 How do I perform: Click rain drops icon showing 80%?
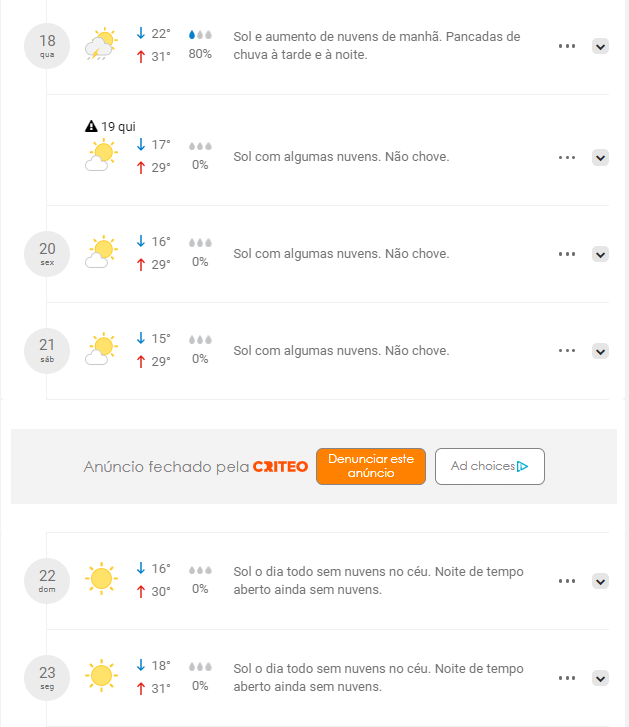tap(200, 35)
